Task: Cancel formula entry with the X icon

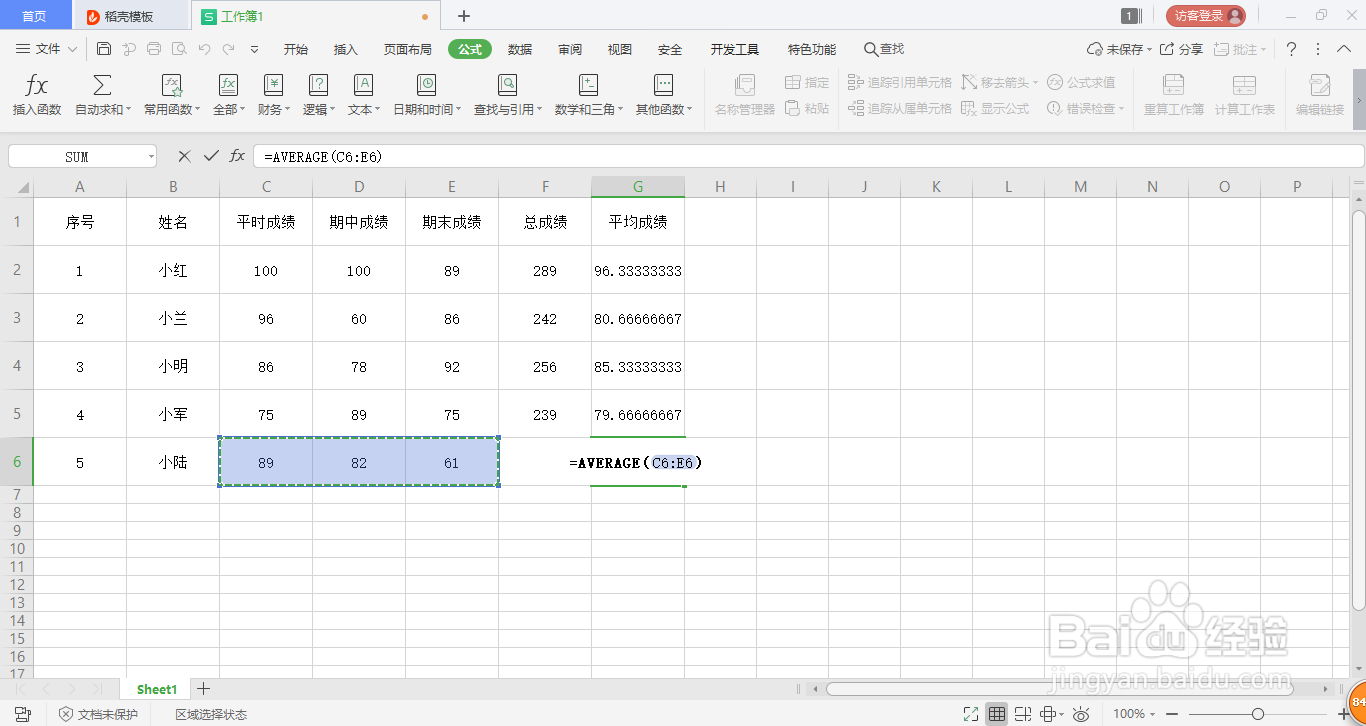Action: 184,156
